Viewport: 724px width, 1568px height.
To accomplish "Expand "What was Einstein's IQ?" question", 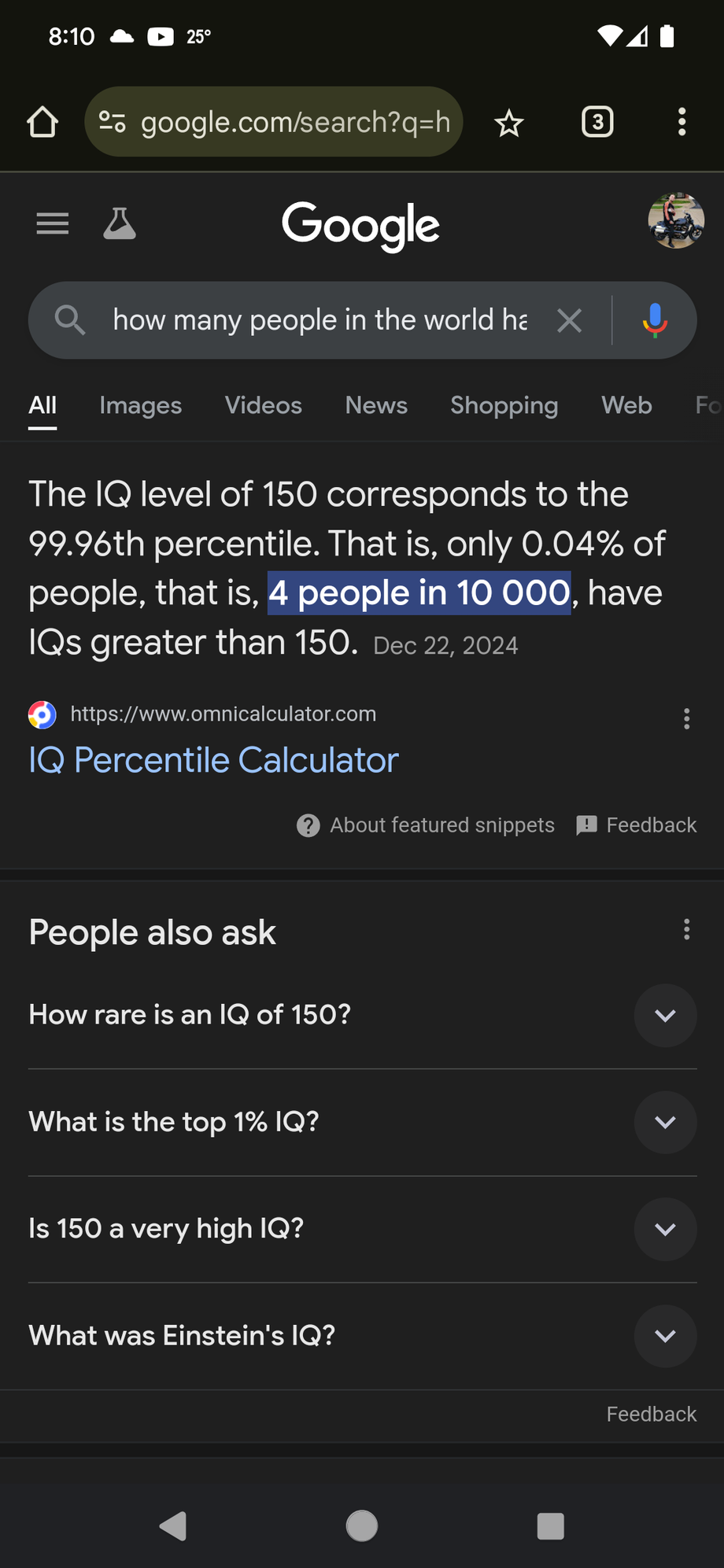I will click(665, 1337).
